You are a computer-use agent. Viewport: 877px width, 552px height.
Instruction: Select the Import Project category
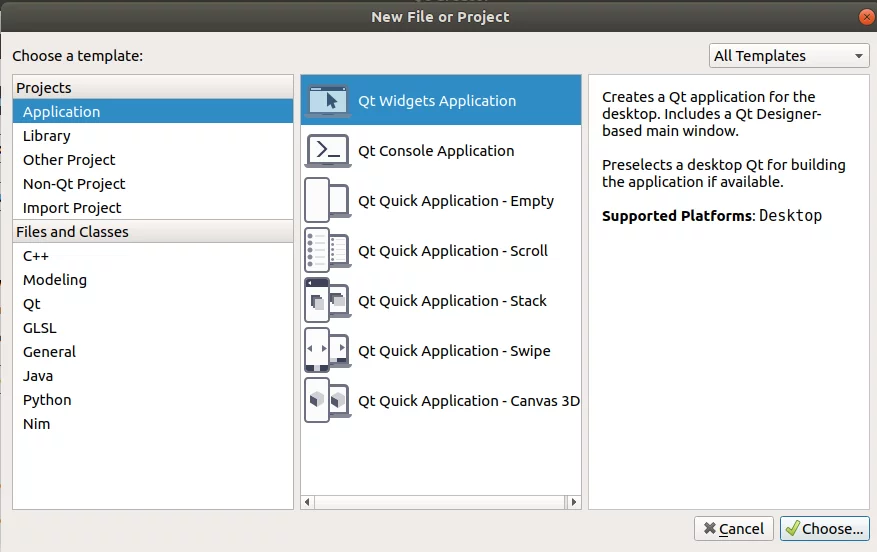pyautogui.click(x=153, y=207)
